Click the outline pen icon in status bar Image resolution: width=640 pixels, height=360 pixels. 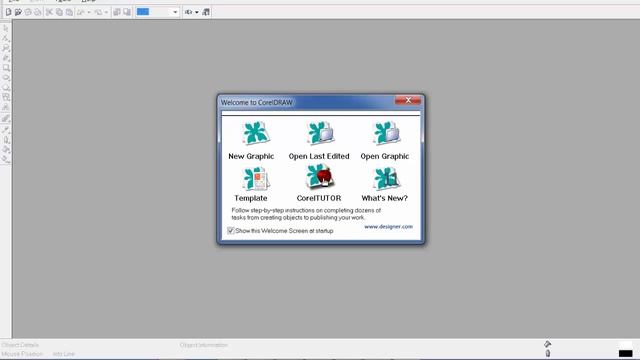(547, 353)
